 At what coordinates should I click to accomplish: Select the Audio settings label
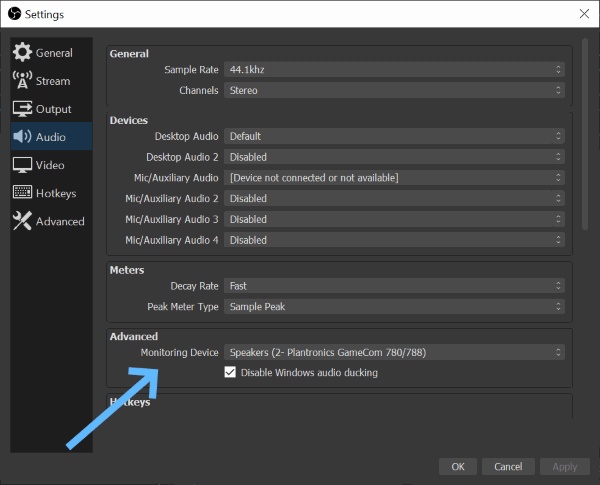coord(51,137)
